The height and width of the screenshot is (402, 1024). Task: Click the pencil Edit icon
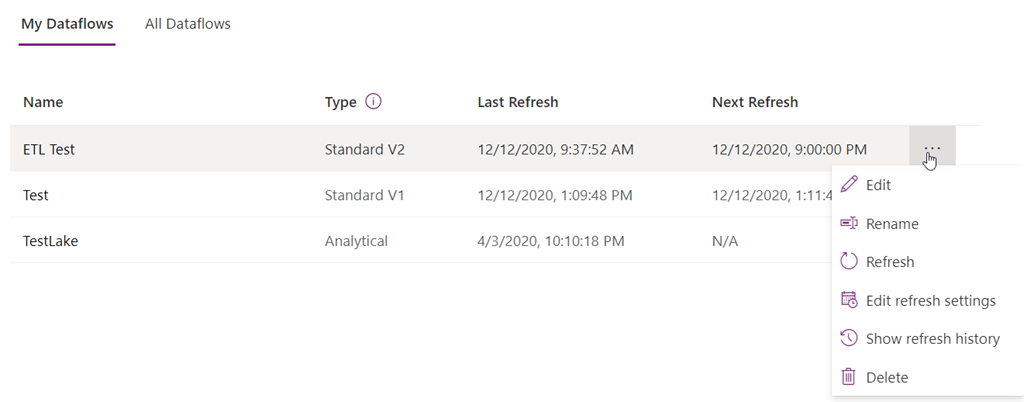[x=848, y=185]
